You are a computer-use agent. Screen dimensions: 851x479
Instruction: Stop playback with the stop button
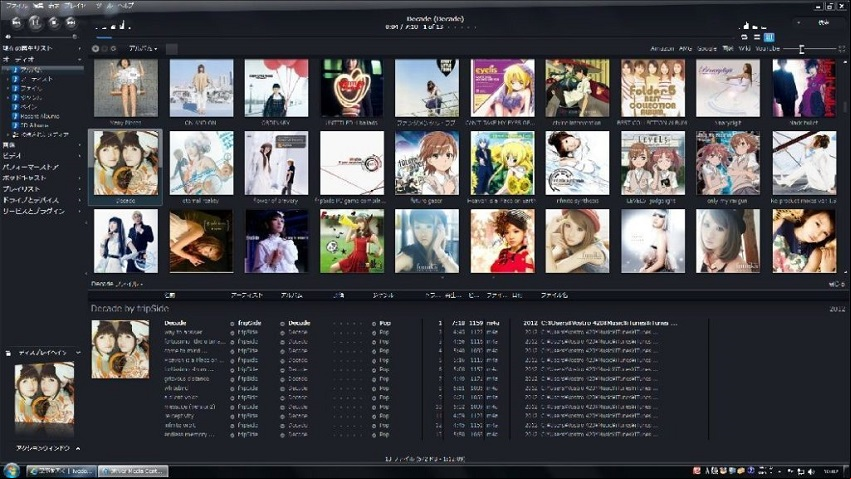54,22
